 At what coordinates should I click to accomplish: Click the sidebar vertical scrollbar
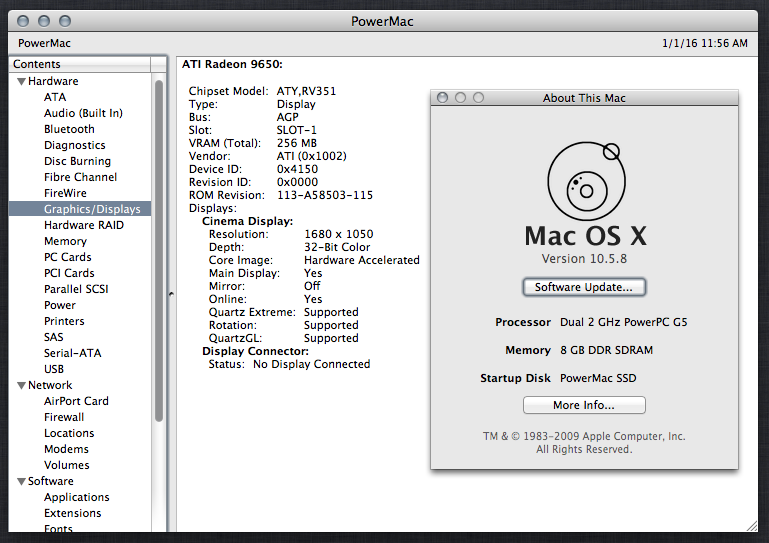159,250
